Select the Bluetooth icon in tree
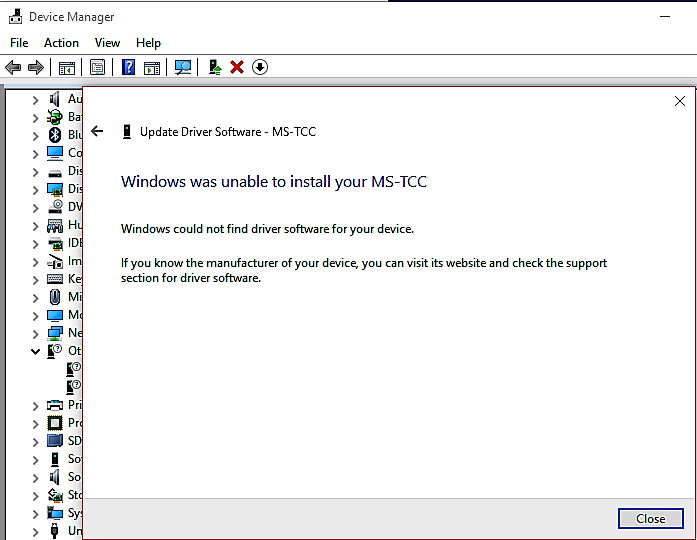This screenshot has height=540, width=697. (55, 135)
